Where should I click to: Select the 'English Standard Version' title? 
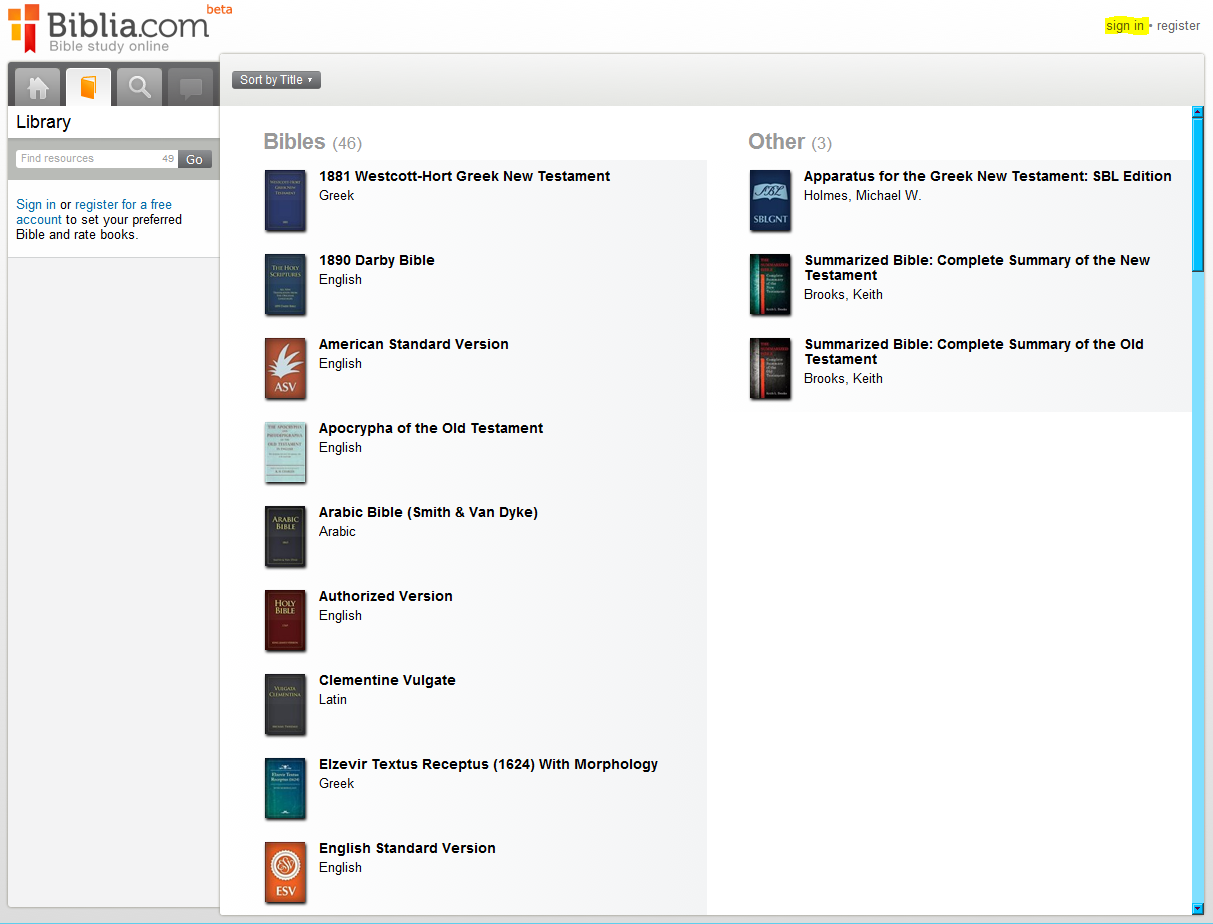[x=407, y=848]
